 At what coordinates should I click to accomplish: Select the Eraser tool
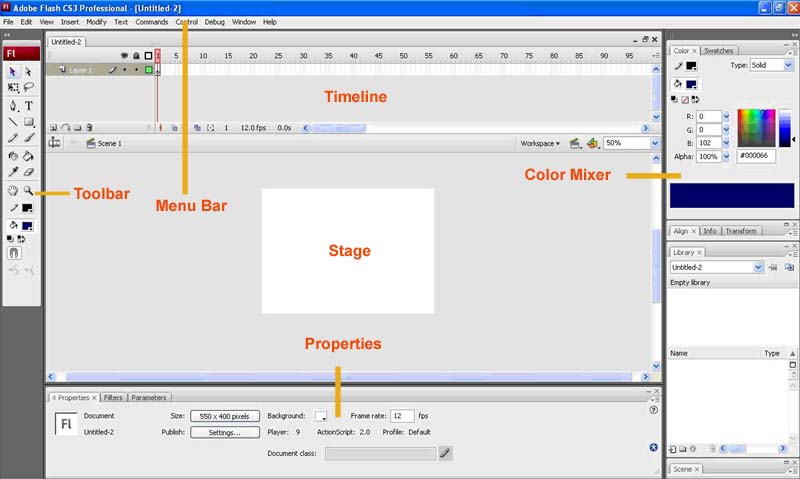tap(29, 172)
